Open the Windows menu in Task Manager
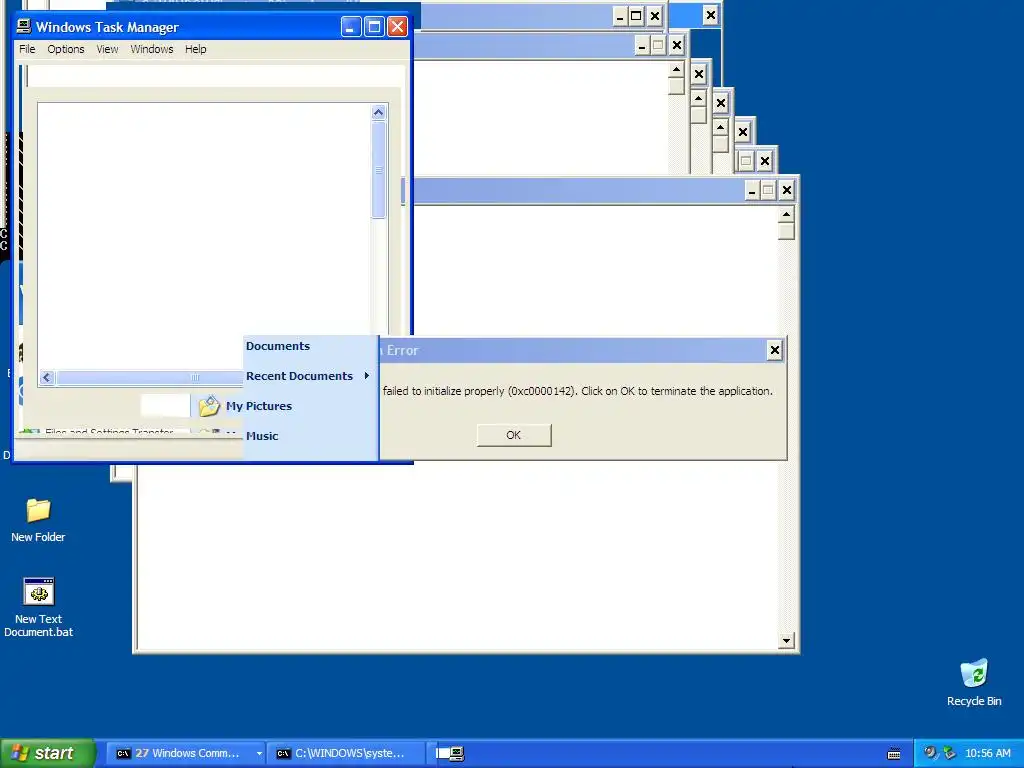This screenshot has height=768, width=1024. click(x=152, y=49)
